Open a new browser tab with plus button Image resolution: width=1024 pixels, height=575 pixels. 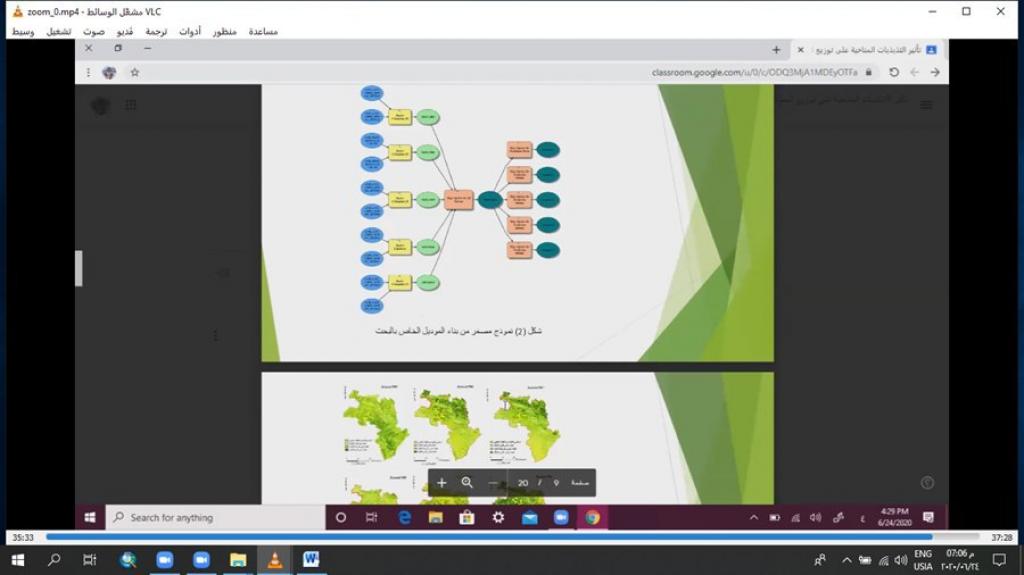(776, 49)
